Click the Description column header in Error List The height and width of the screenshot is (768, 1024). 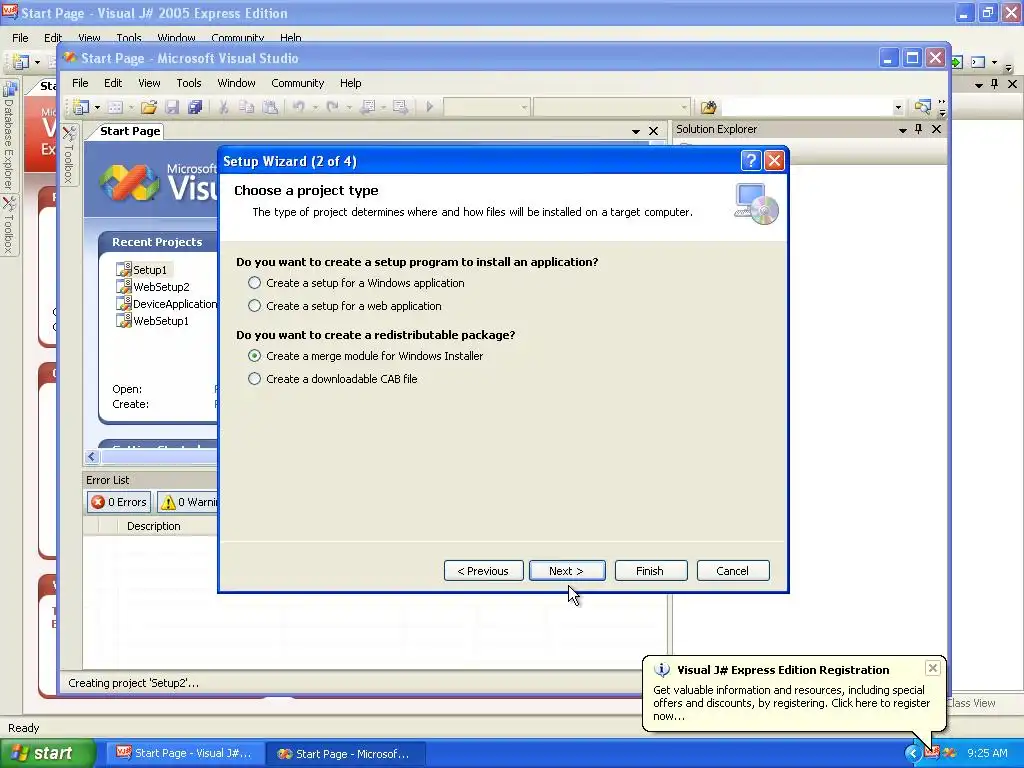pos(153,526)
